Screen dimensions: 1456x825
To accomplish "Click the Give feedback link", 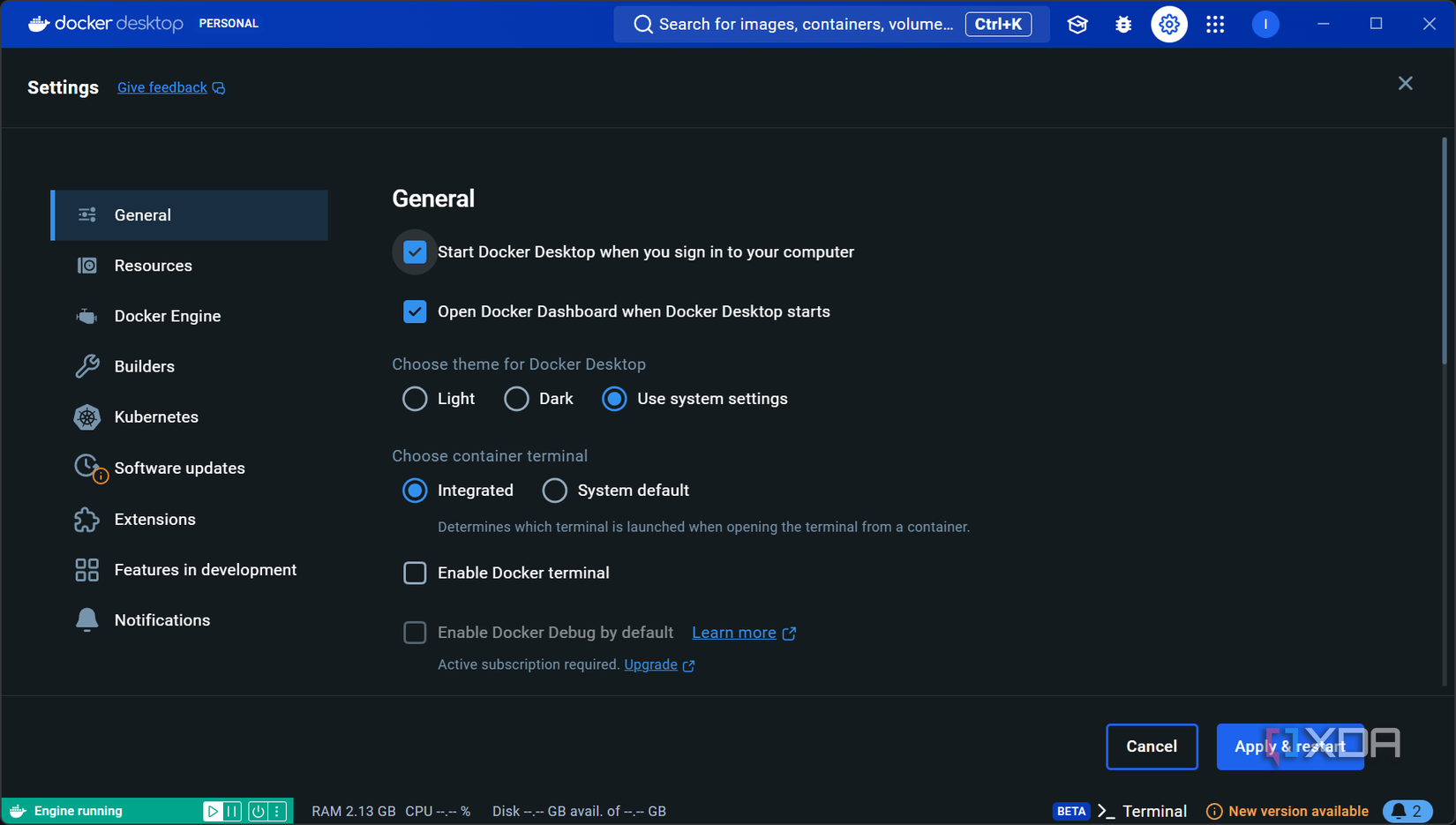I will pyautogui.click(x=162, y=87).
